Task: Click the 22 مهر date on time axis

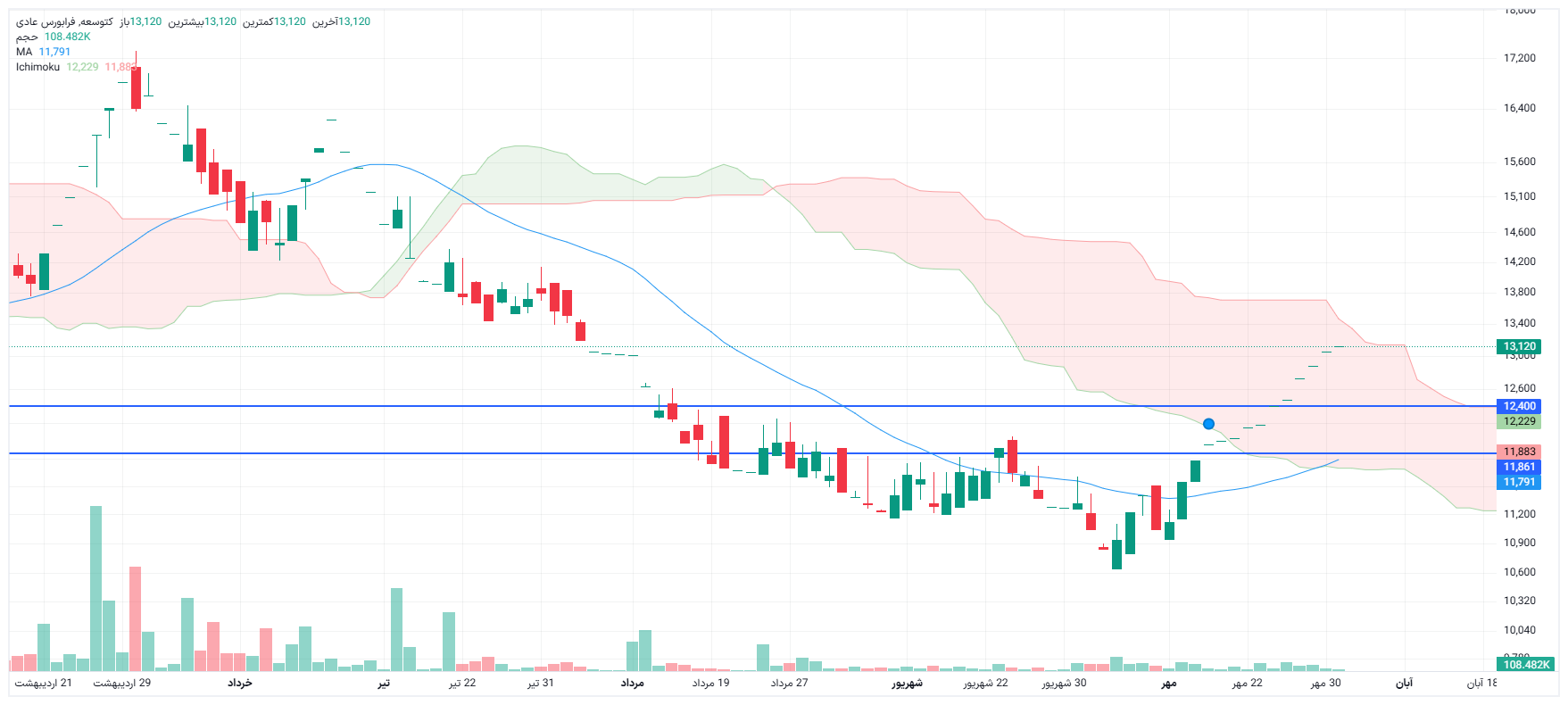Action: 1247,683
